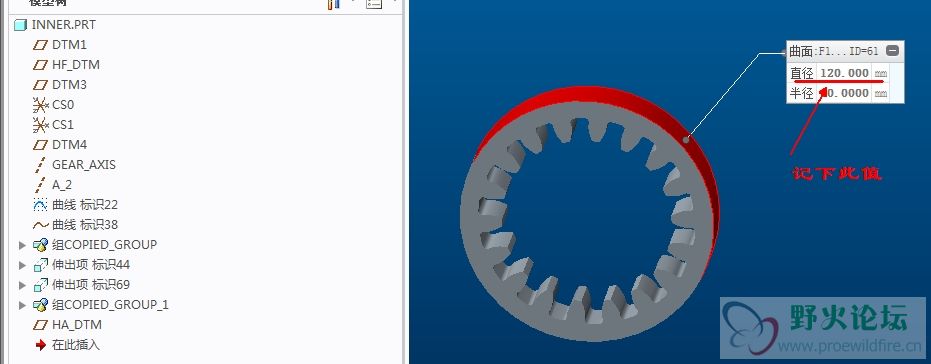This screenshot has width=931, height=364.
Task: Expand the 组COPIED_GROUP tree node
Action: [x=23, y=245]
